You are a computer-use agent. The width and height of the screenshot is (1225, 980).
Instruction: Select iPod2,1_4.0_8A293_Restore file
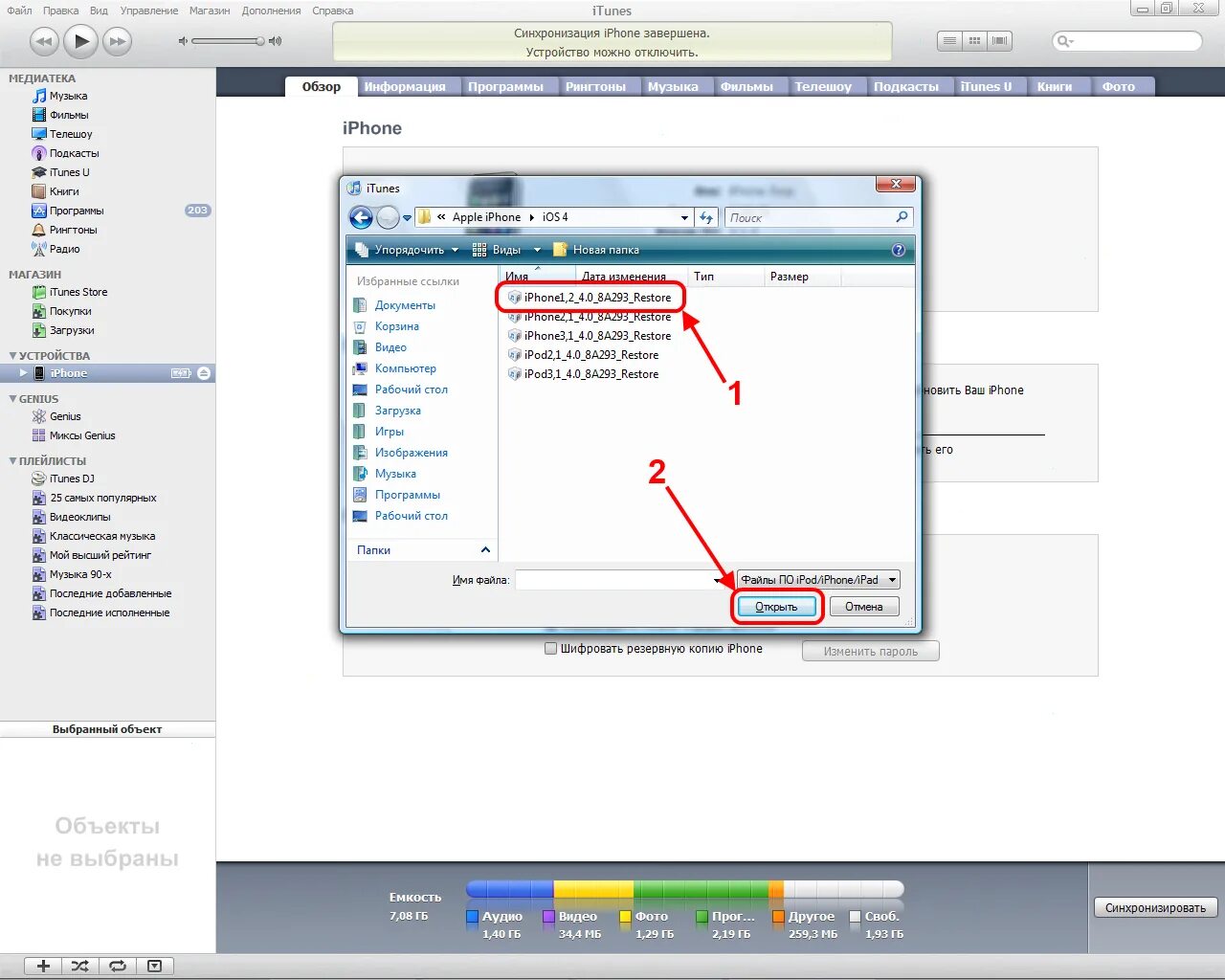click(x=584, y=355)
